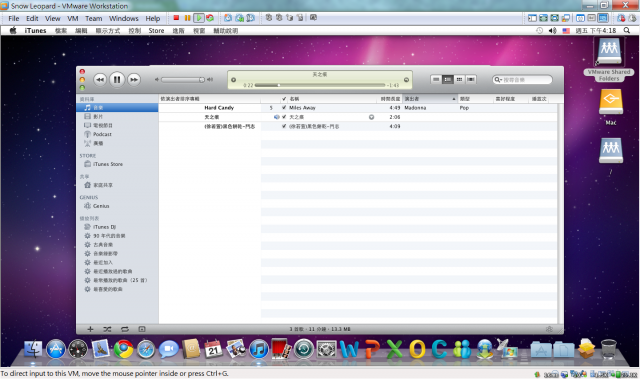Pause playback with the pause button
Image resolution: width=640 pixels, height=379 pixels.
click(x=117, y=79)
